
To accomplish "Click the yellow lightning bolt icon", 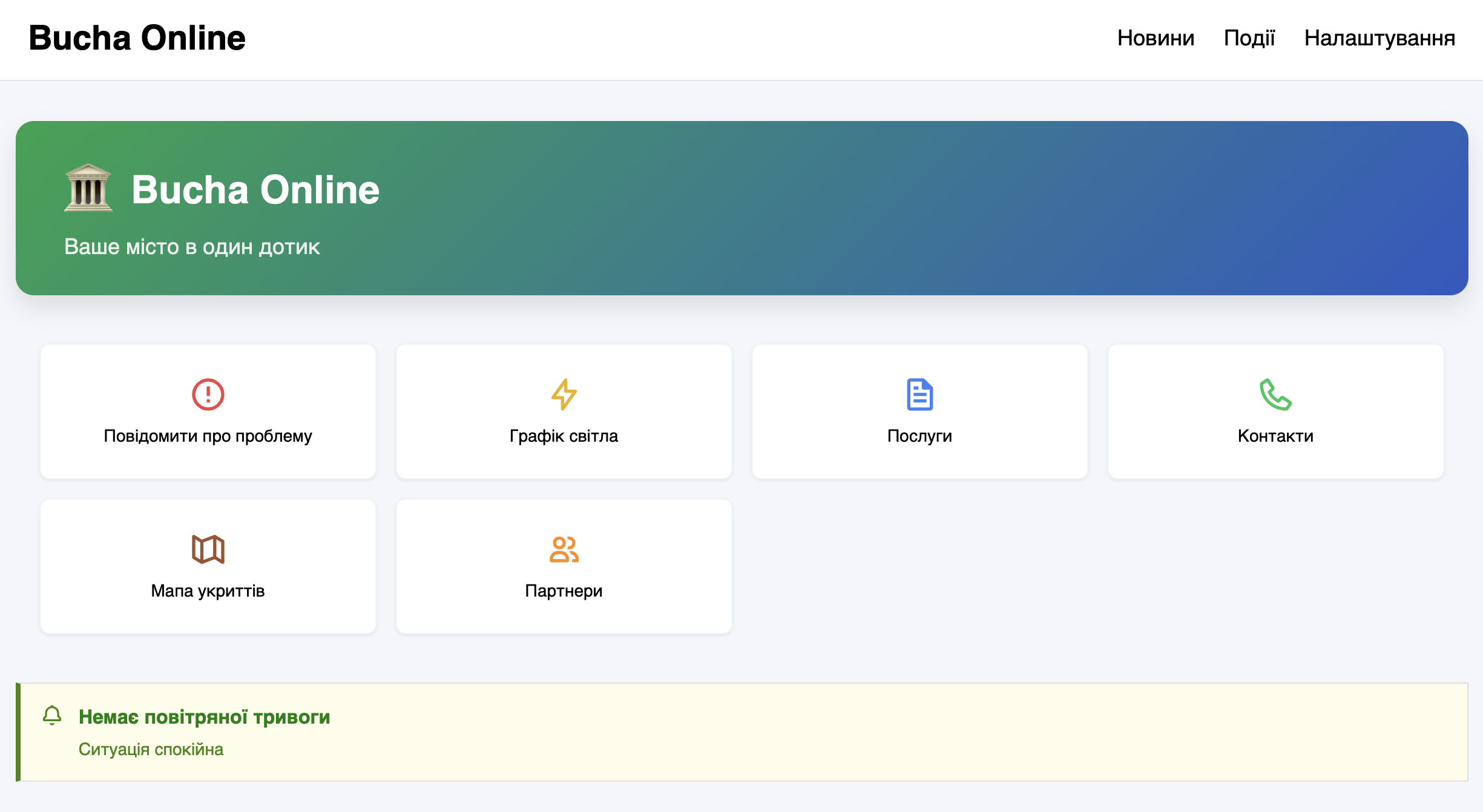I will pyautogui.click(x=564, y=395).
